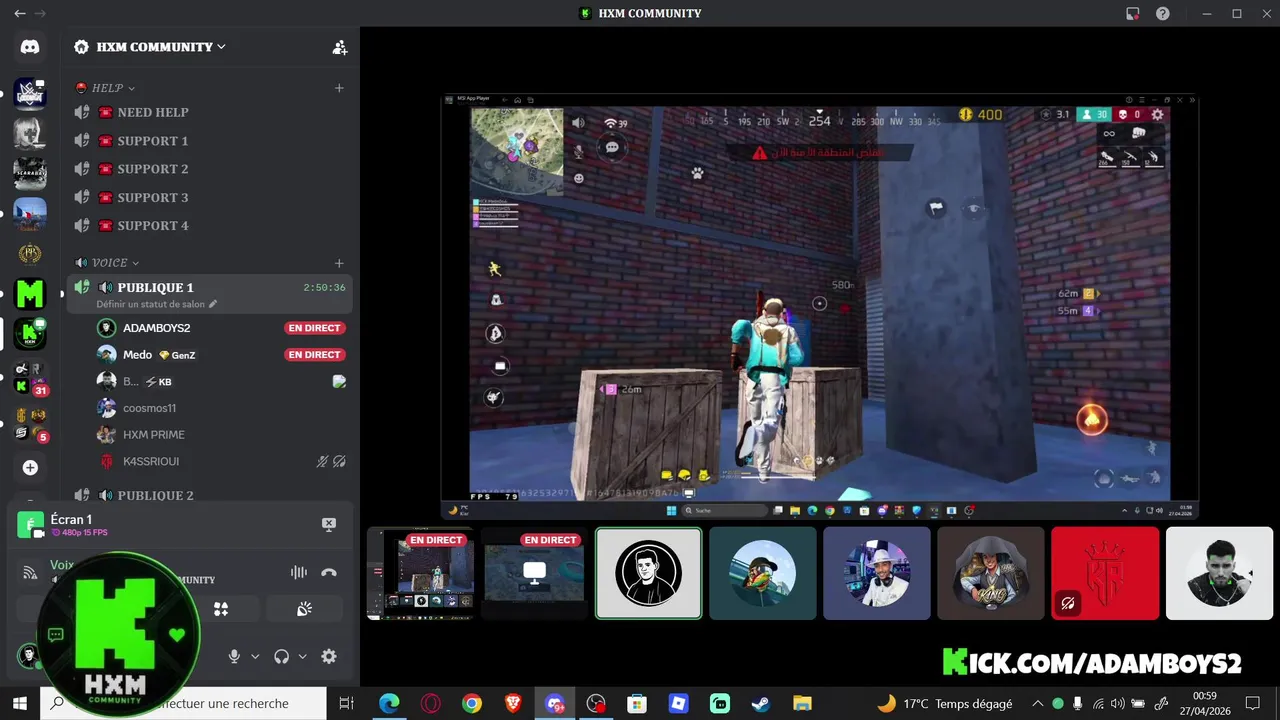The image size is (1280, 720).
Task: Select the red crown logo participant tile
Action: pos(1105,574)
